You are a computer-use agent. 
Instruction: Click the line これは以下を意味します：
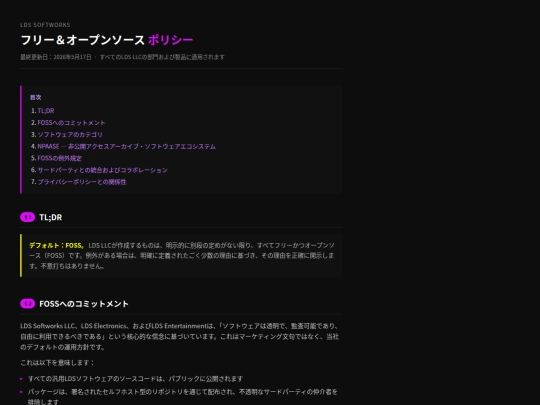point(57,363)
